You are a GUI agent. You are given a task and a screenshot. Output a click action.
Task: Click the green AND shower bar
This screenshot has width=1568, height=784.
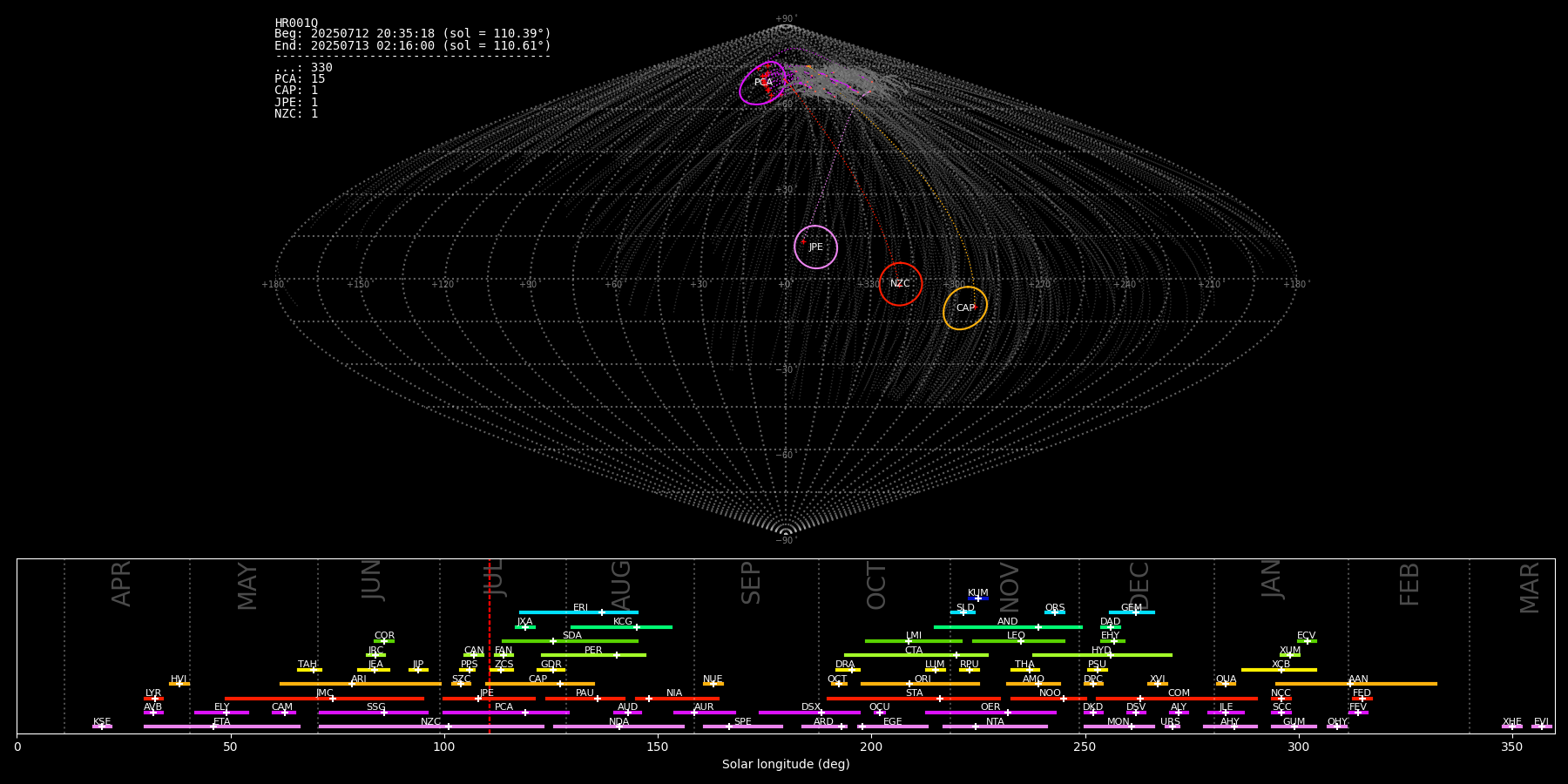point(1008,626)
